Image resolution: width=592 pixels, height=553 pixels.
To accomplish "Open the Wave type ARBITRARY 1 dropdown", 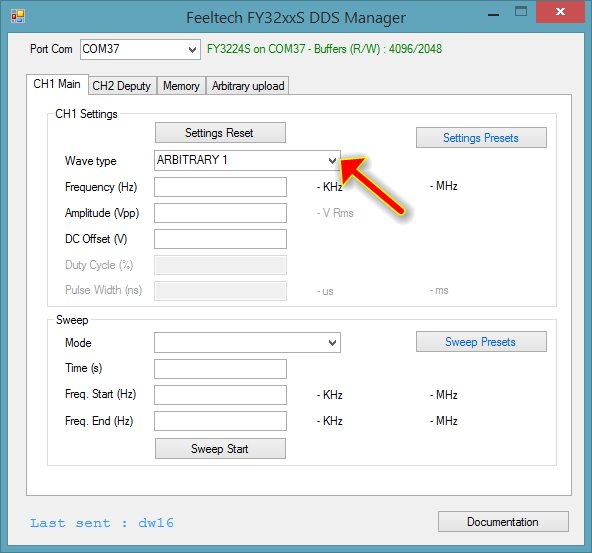I will click(x=247, y=160).
